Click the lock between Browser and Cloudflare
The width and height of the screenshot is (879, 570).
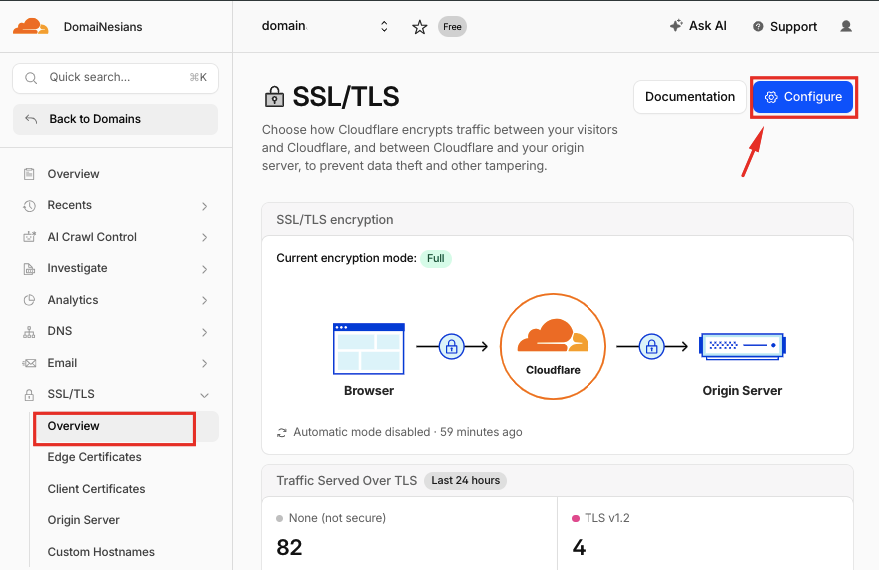[451, 347]
